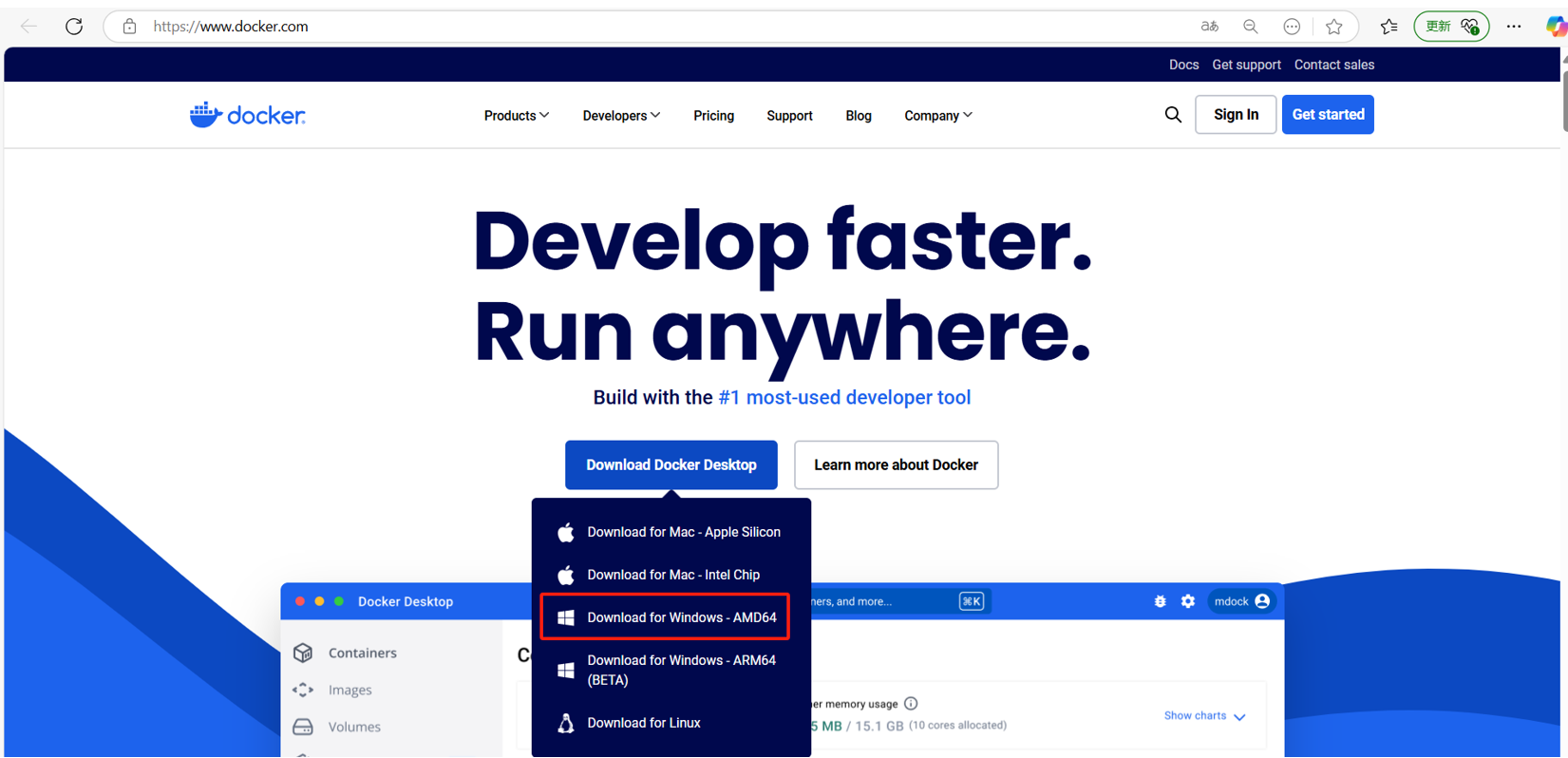
Task: Click the yellow dot in Docker Desktop title bar
Action: coord(319,601)
